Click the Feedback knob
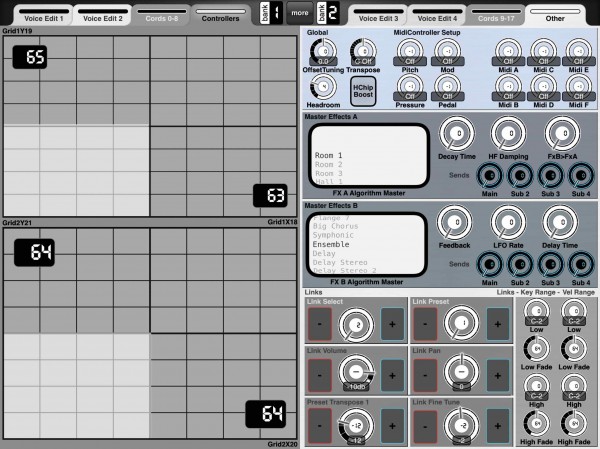Screen dimensions: 600x449 click(454, 223)
